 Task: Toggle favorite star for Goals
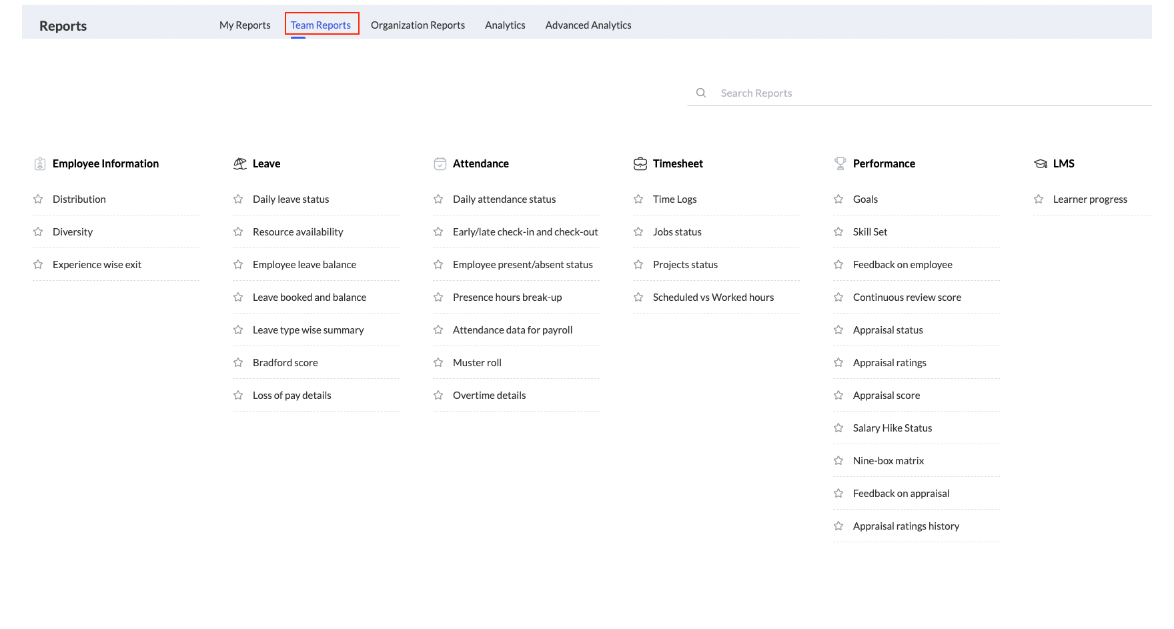pyautogui.click(x=838, y=199)
